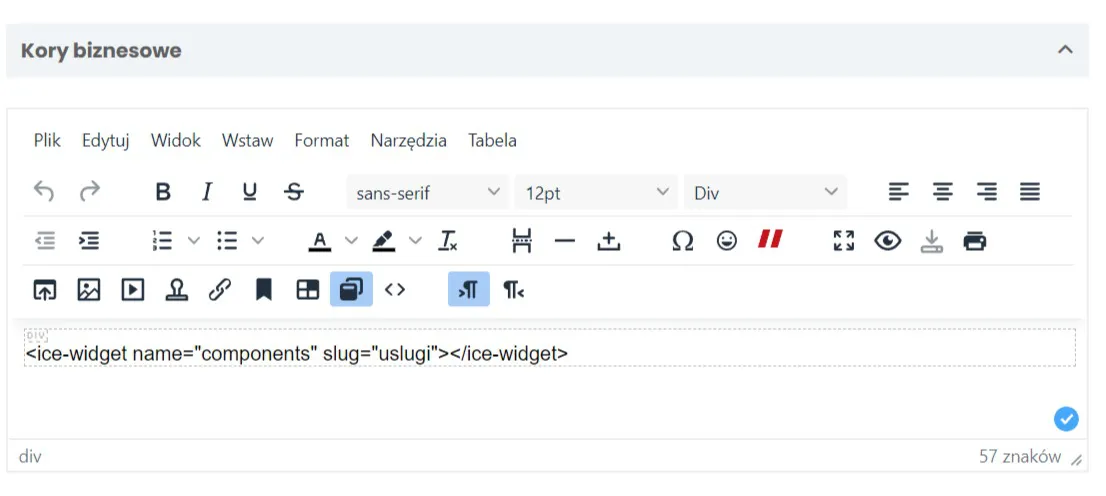Toggle underline formatting
The height and width of the screenshot is (496, 1106).
pos(250,191)
